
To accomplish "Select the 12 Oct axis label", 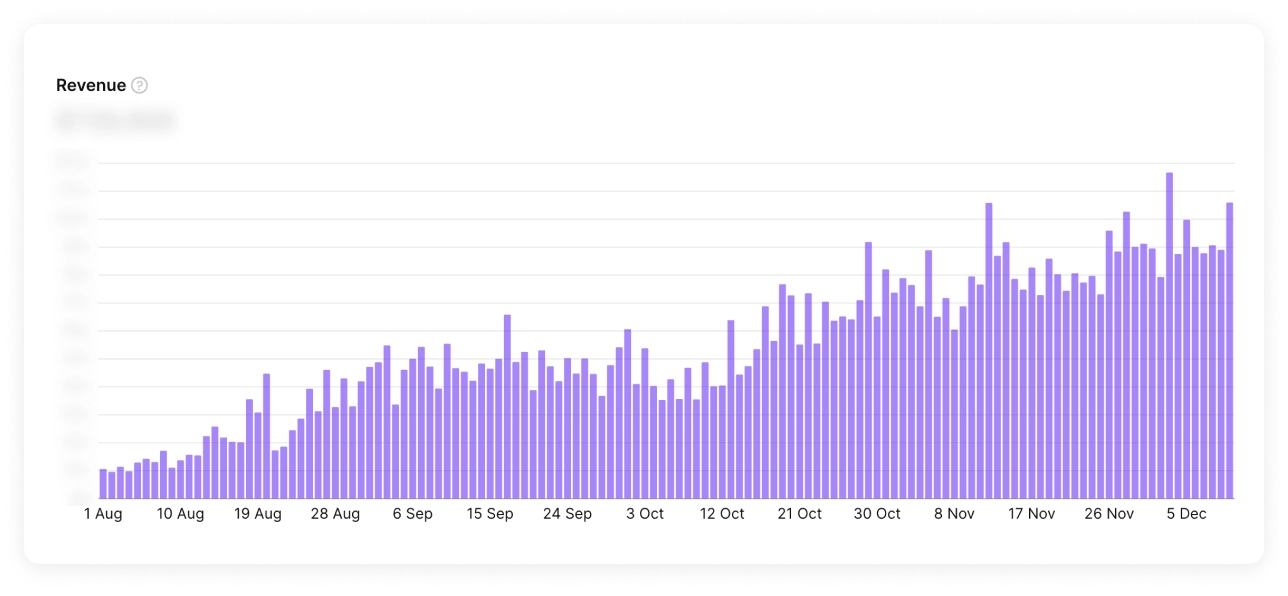I will pos(722,513).
